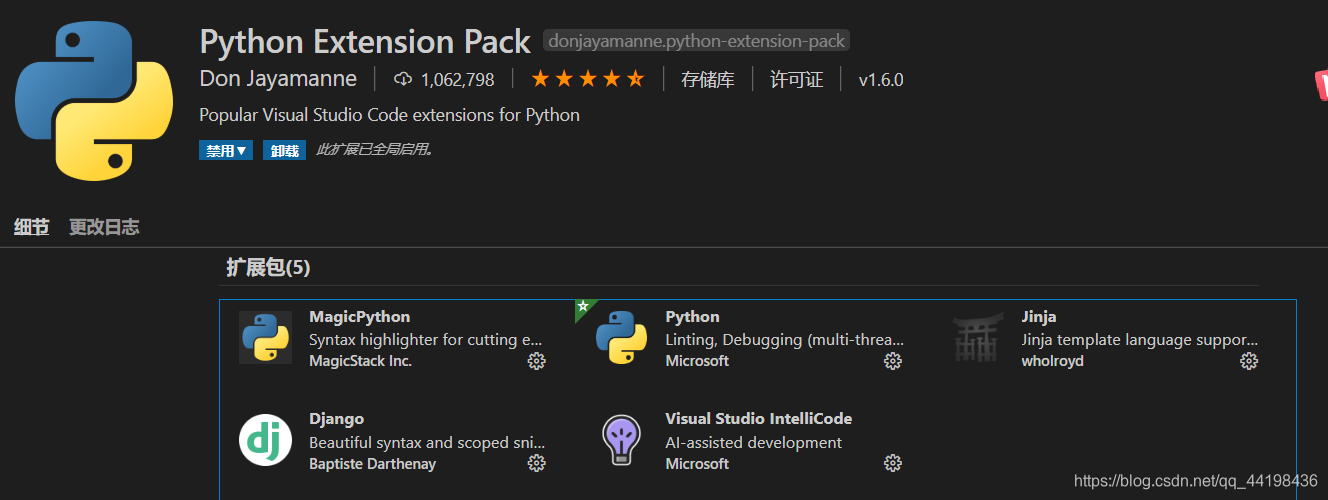Click the Jinja extension name
Image resolution: width=1328 pixels, height=500 pixels.
pos(1039,316)
